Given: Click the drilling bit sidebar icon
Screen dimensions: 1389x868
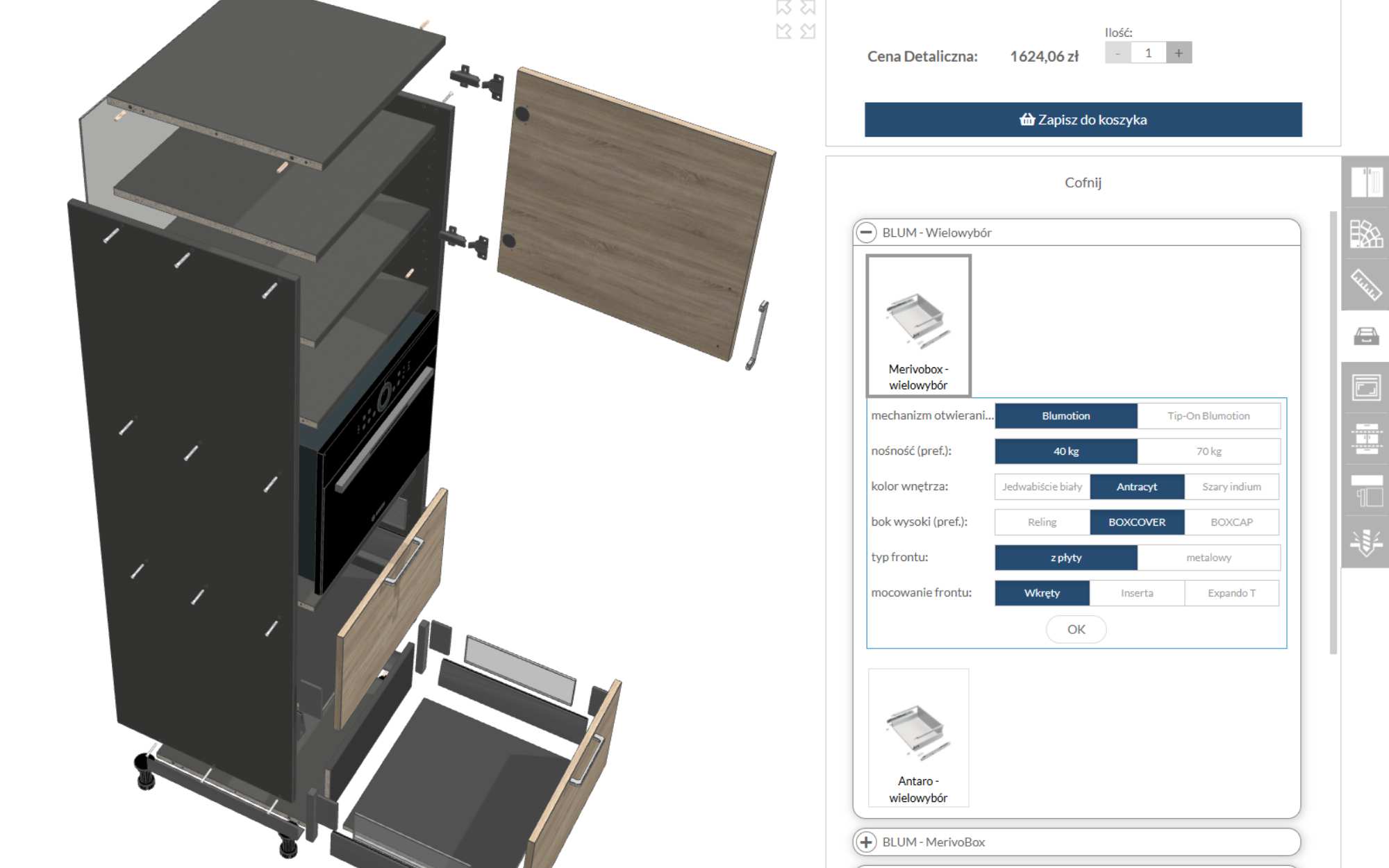Looking at the screenshot, I should tap(1365, 542).
